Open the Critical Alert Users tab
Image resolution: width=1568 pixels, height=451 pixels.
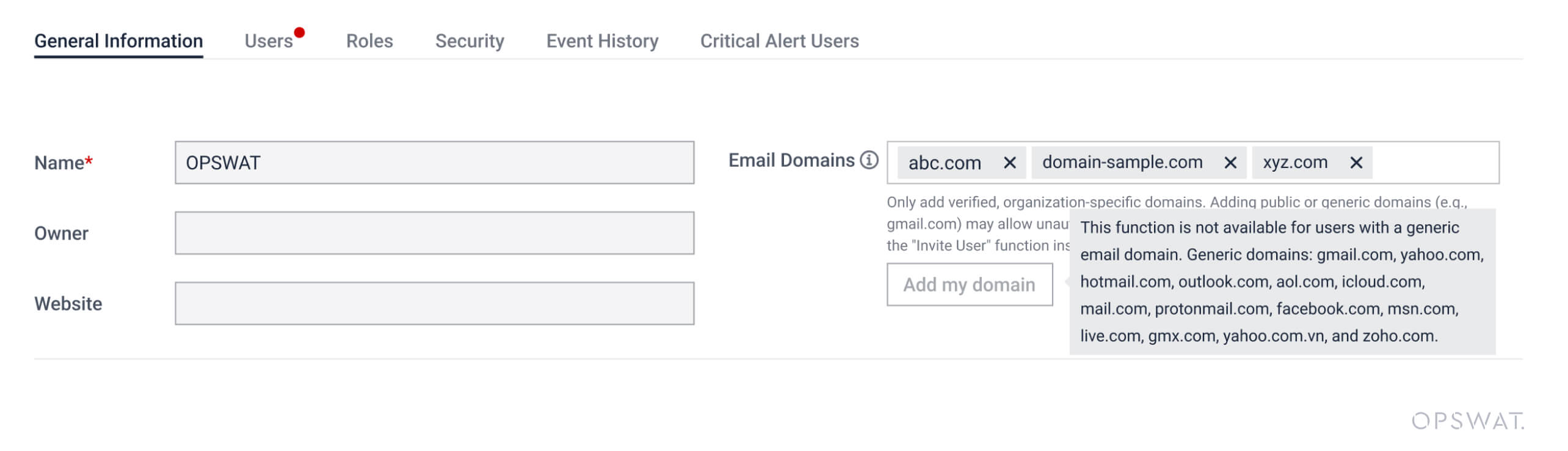(779, 41)
